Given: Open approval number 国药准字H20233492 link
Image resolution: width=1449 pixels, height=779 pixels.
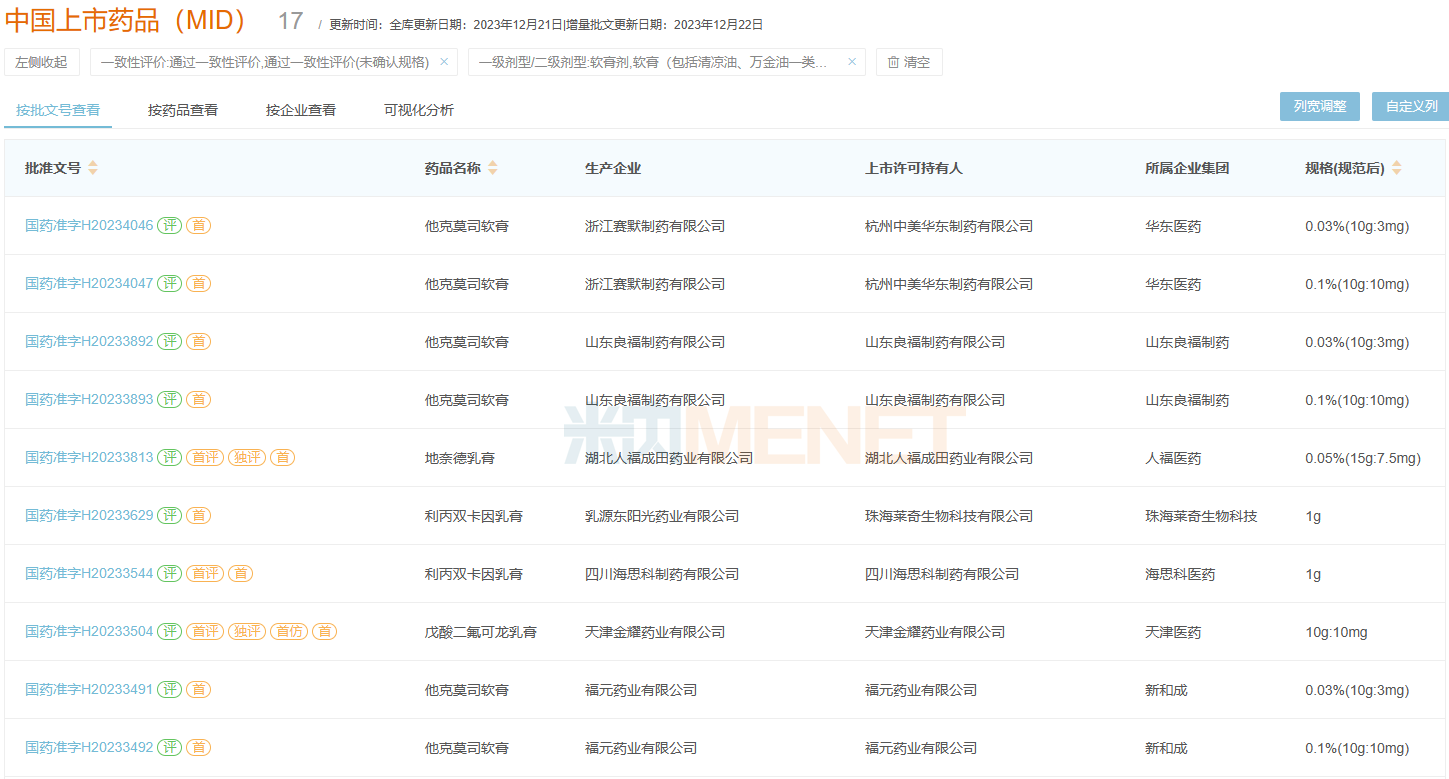Looking at the screenshot, I should 89,748.
